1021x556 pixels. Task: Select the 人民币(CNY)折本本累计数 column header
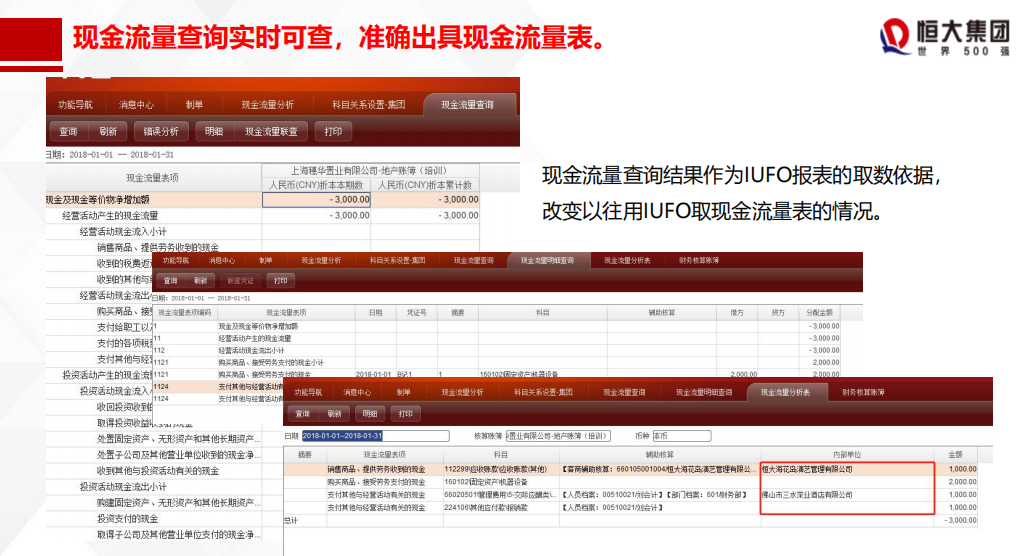[x=425, y=185]
